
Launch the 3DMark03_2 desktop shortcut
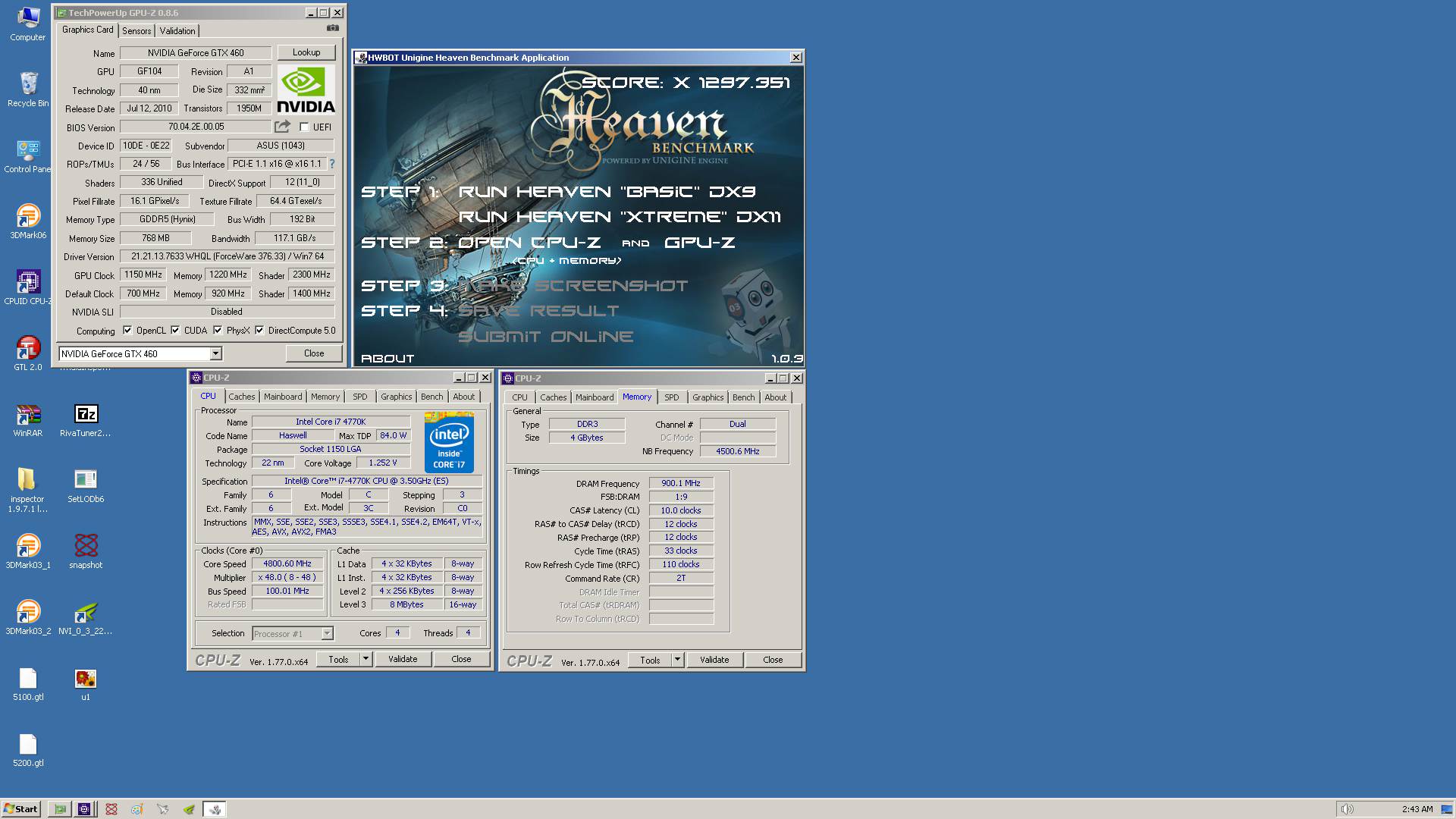coord(28,617)
